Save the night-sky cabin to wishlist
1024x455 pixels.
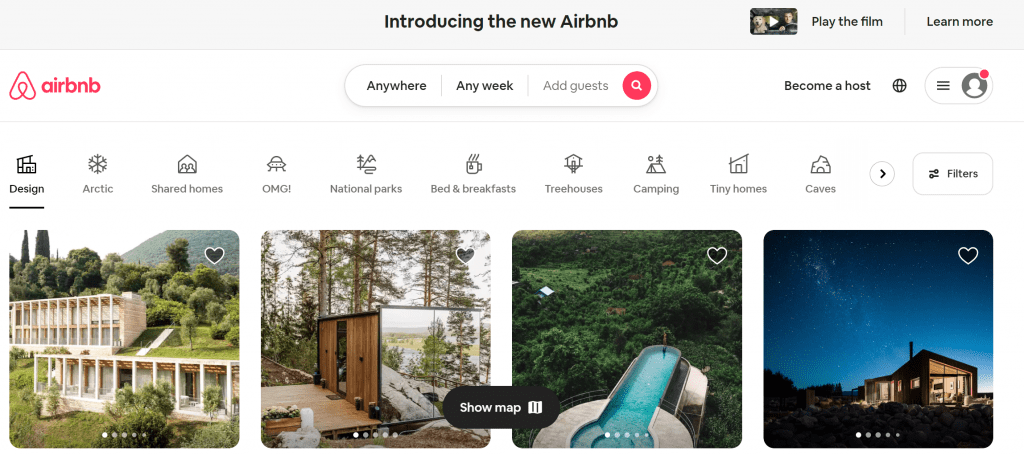(968, 255)
